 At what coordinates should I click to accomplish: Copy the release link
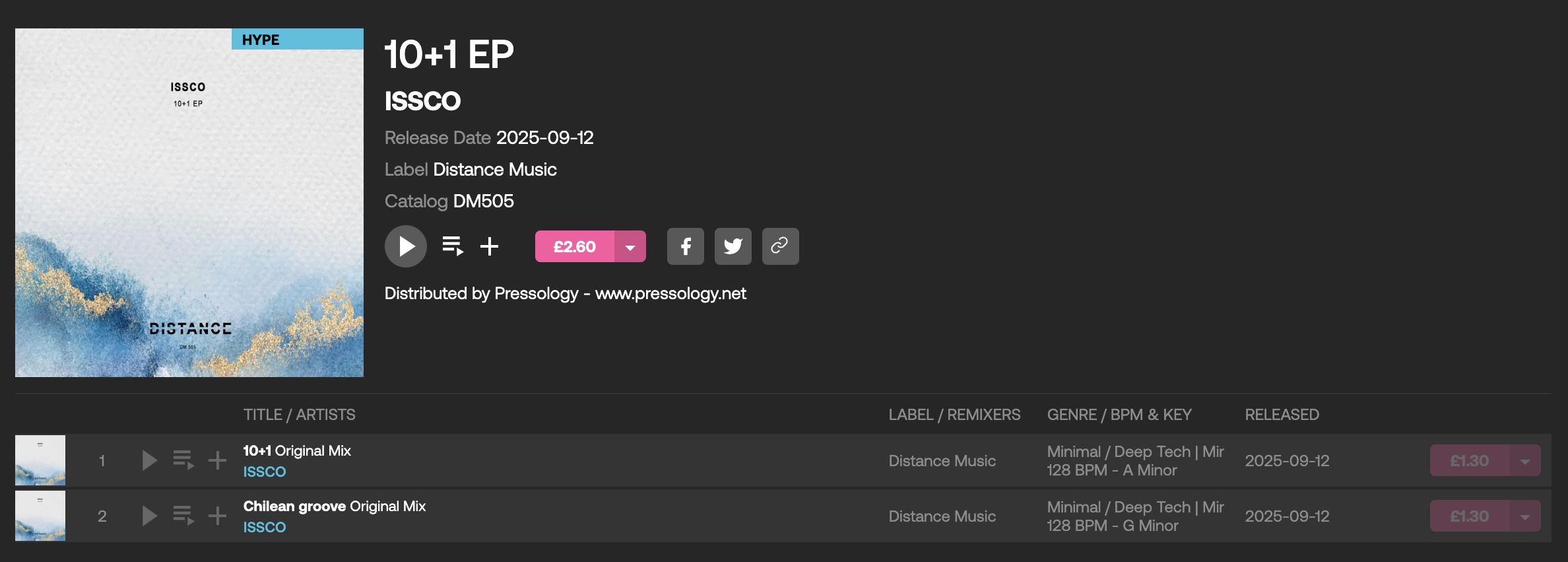tap(780, 246)
